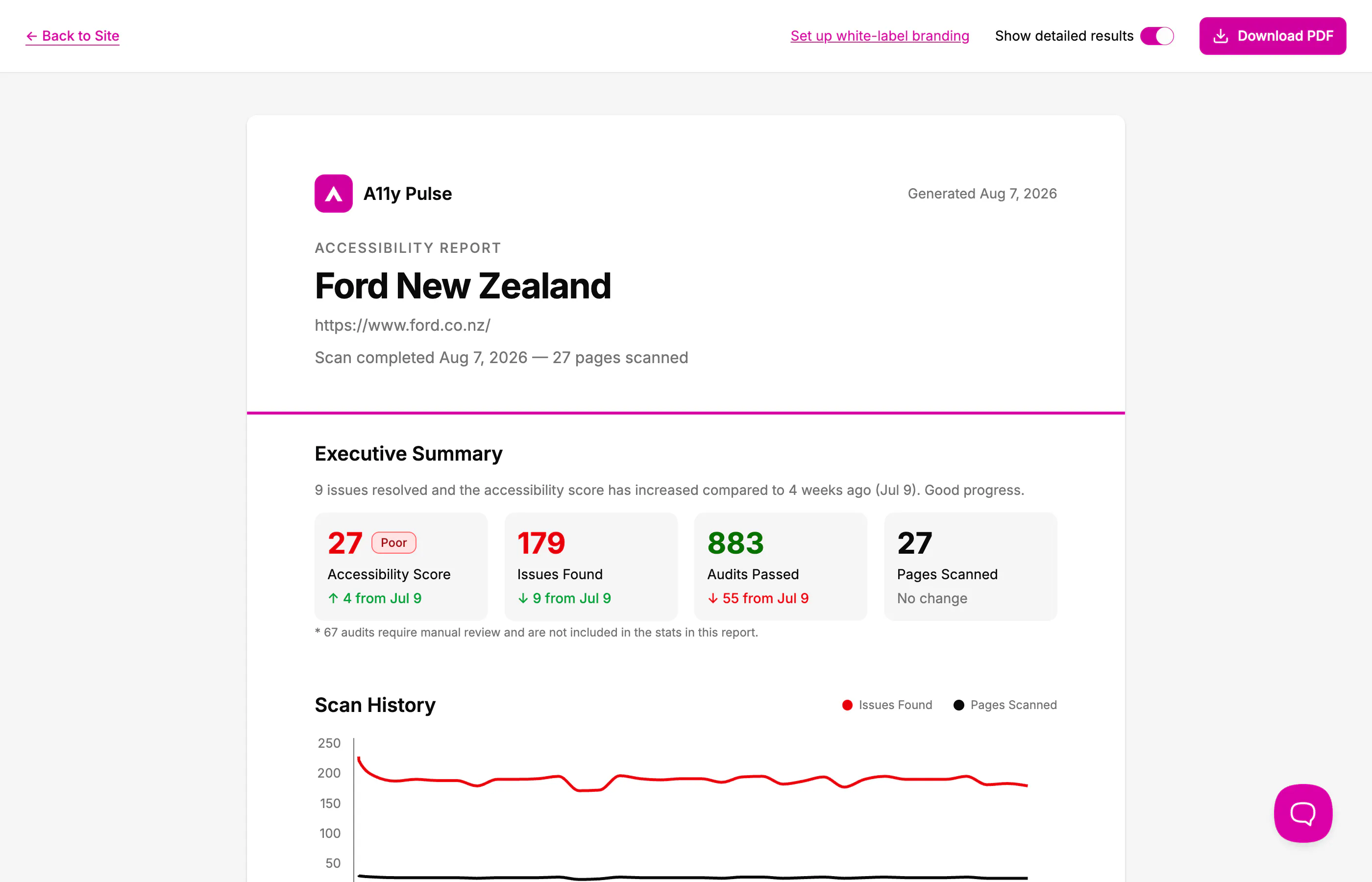The height and width of the screenshot is (882, 1372).
Task: Click the green up arrow under Accessibility Score
Action: 333,598
